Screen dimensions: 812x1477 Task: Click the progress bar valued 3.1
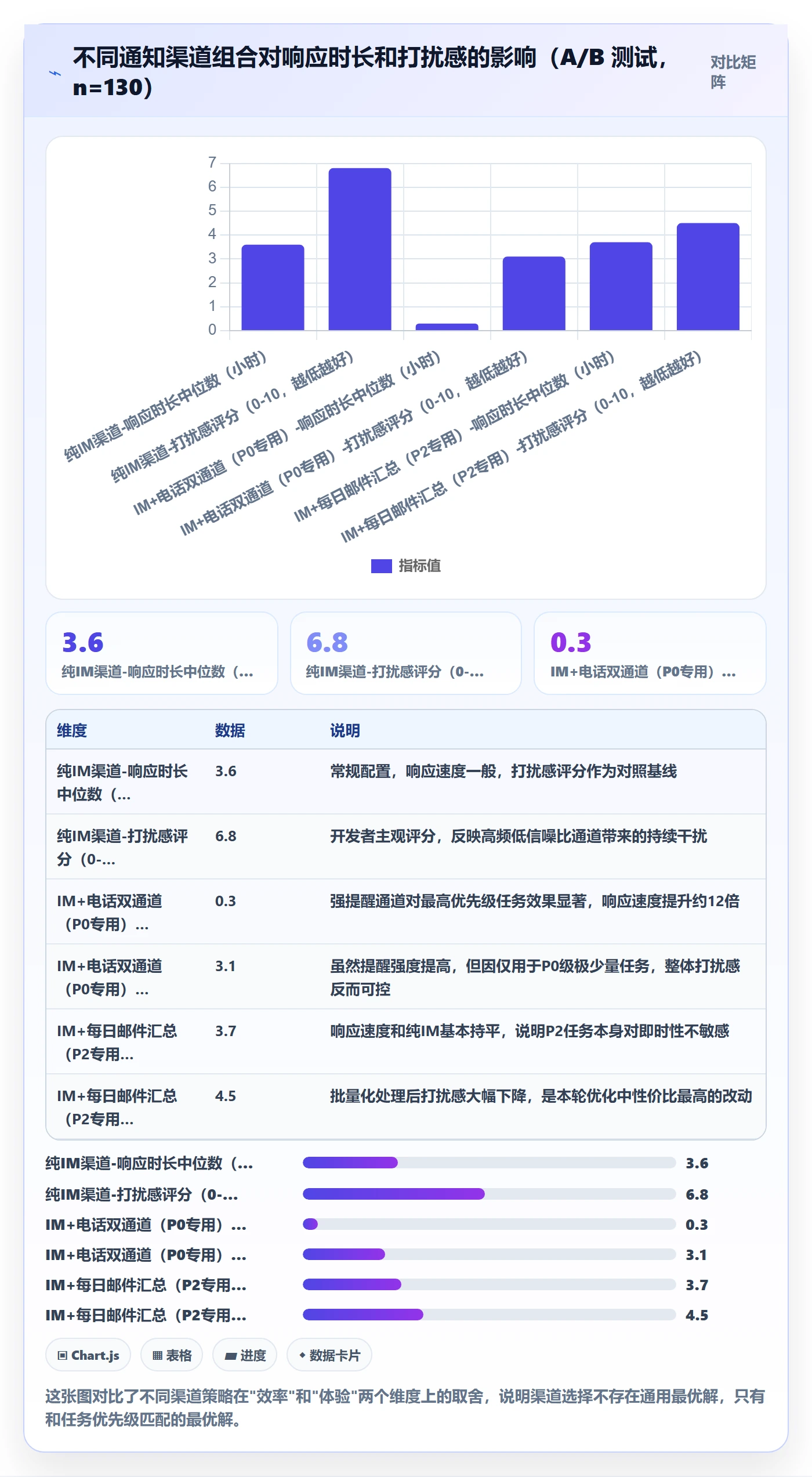tap(489, 1254)
